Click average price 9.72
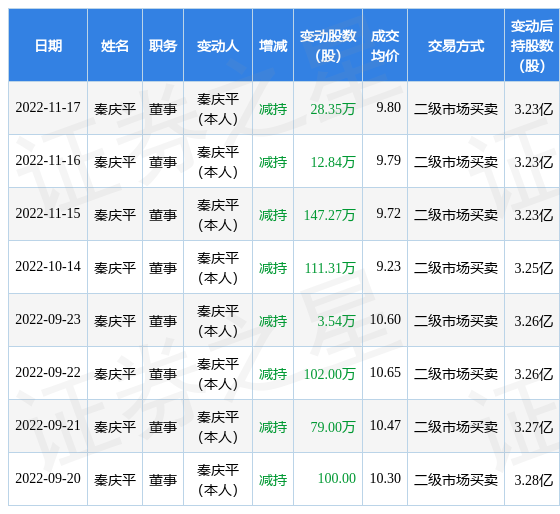The width and height of the screenshot is (560, 514). 389,213
